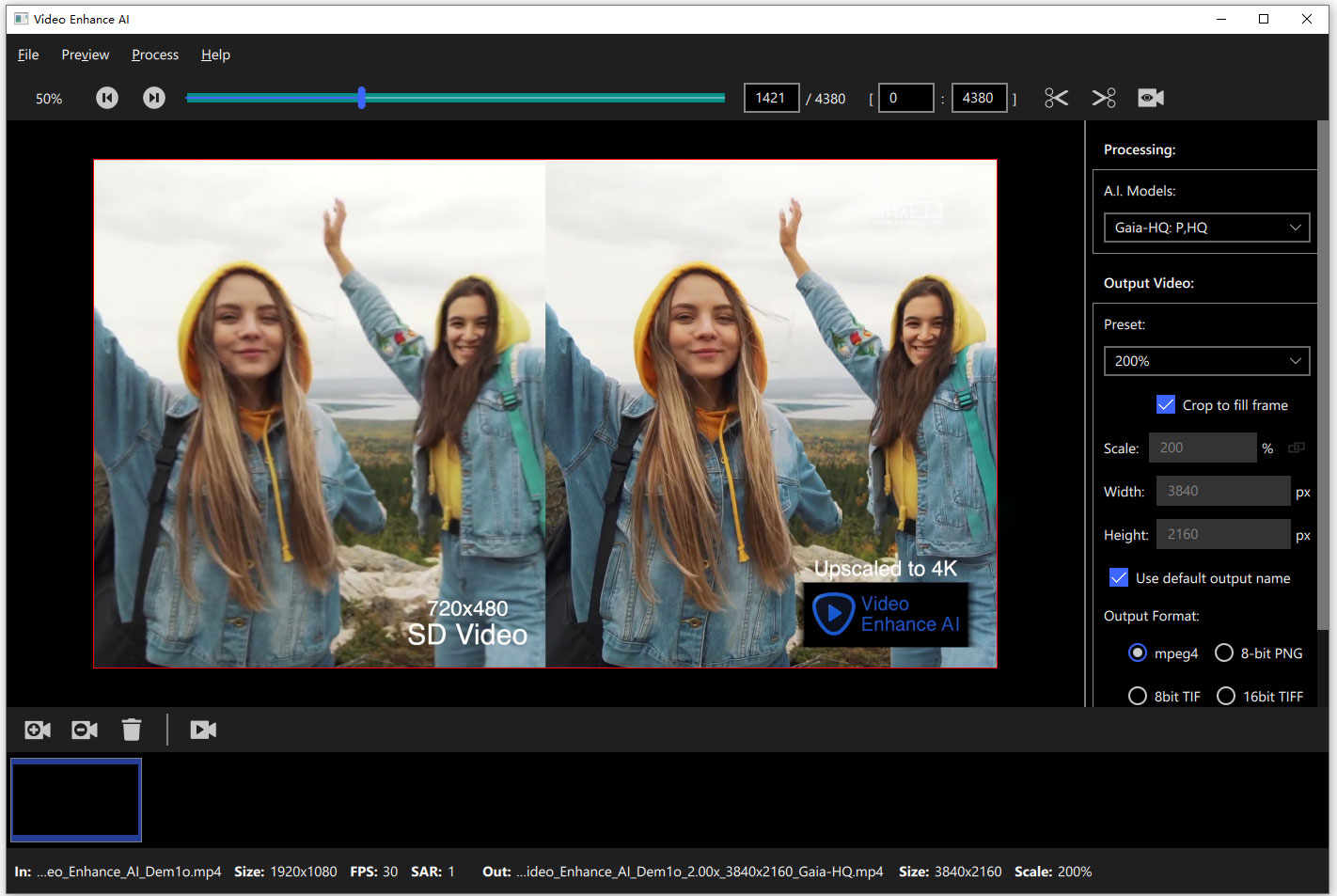1337x896 pixels.
Task: Open the File menu
Action: (28, 55)
